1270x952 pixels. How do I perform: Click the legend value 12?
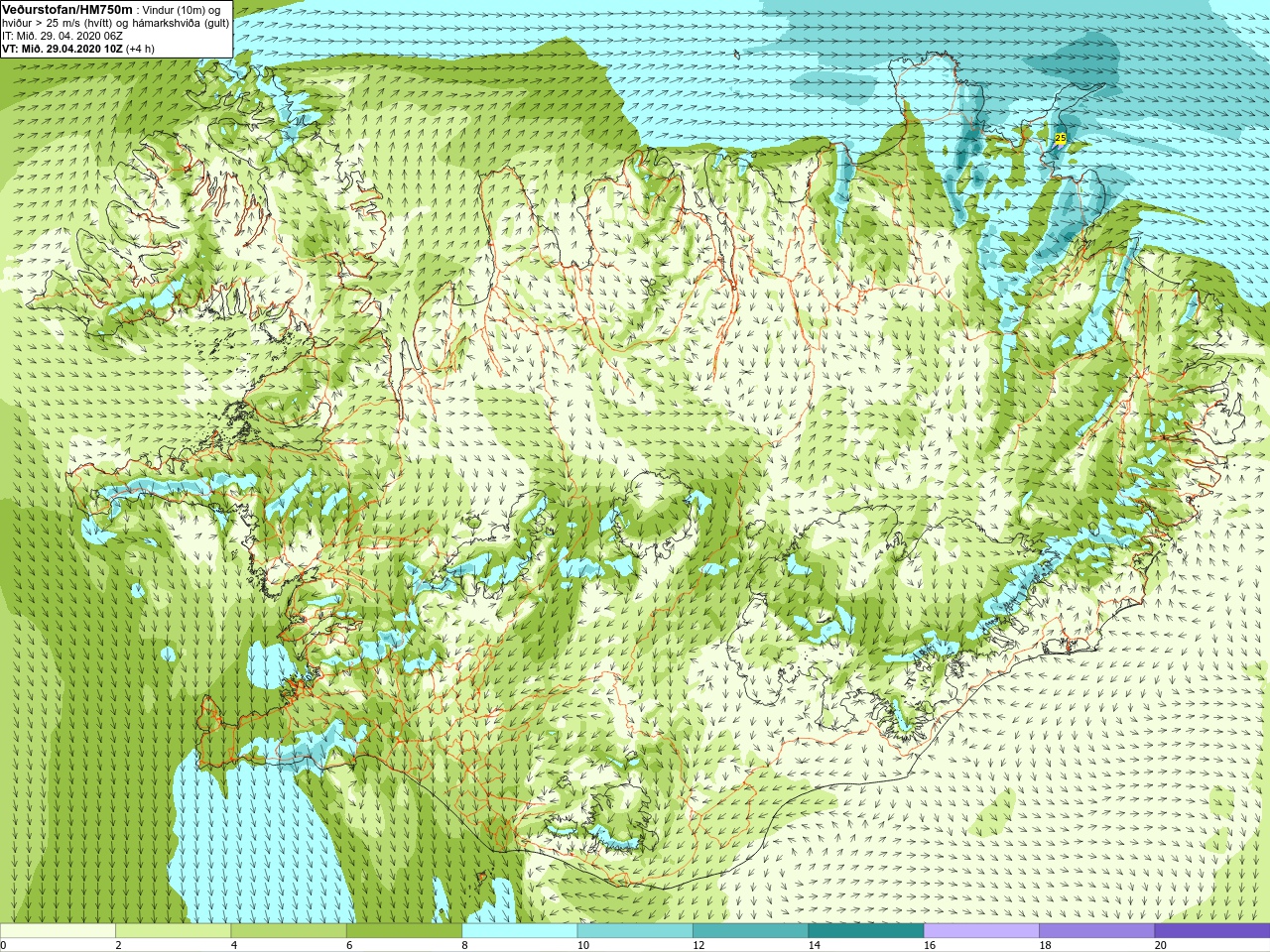coord(698,945)
